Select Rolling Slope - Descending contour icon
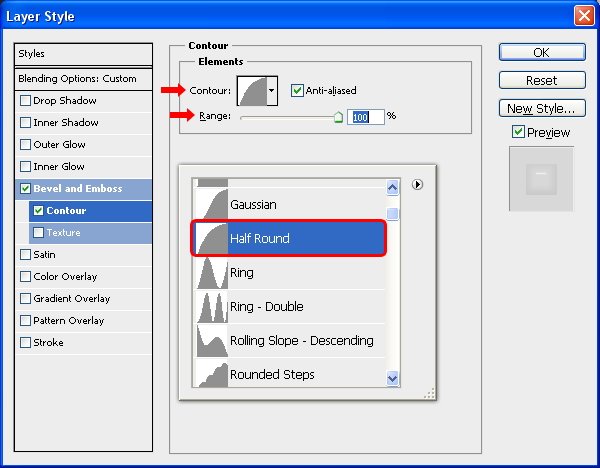 coord(211,341)
